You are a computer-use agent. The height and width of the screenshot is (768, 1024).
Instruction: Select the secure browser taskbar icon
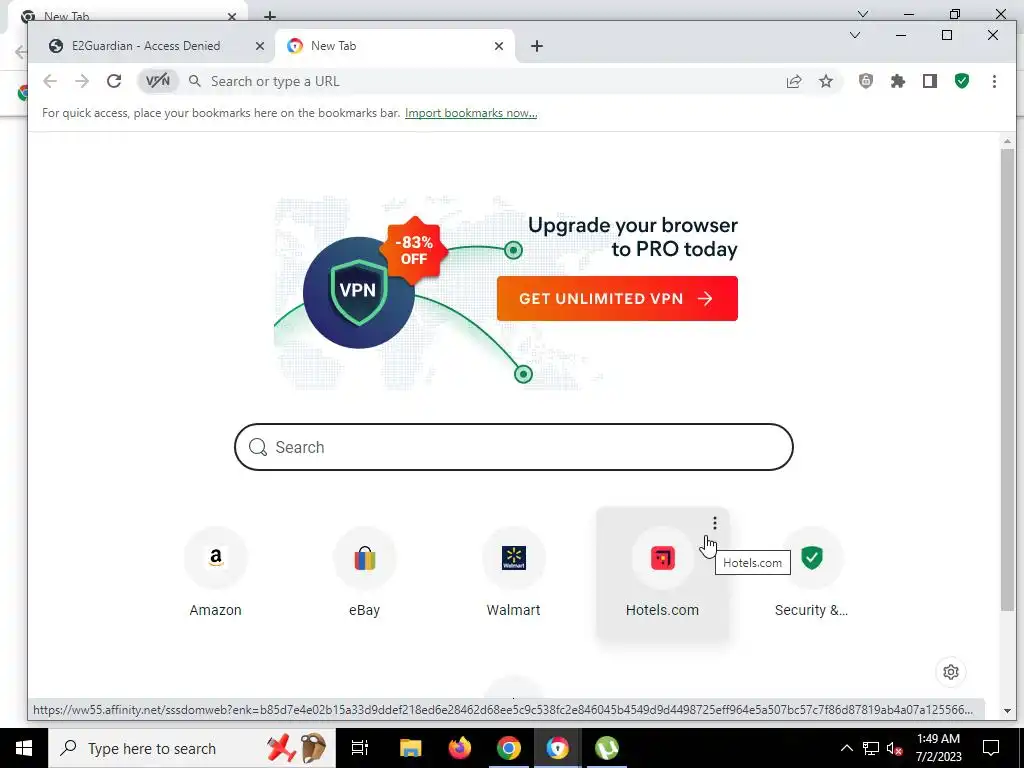(558, 748)
